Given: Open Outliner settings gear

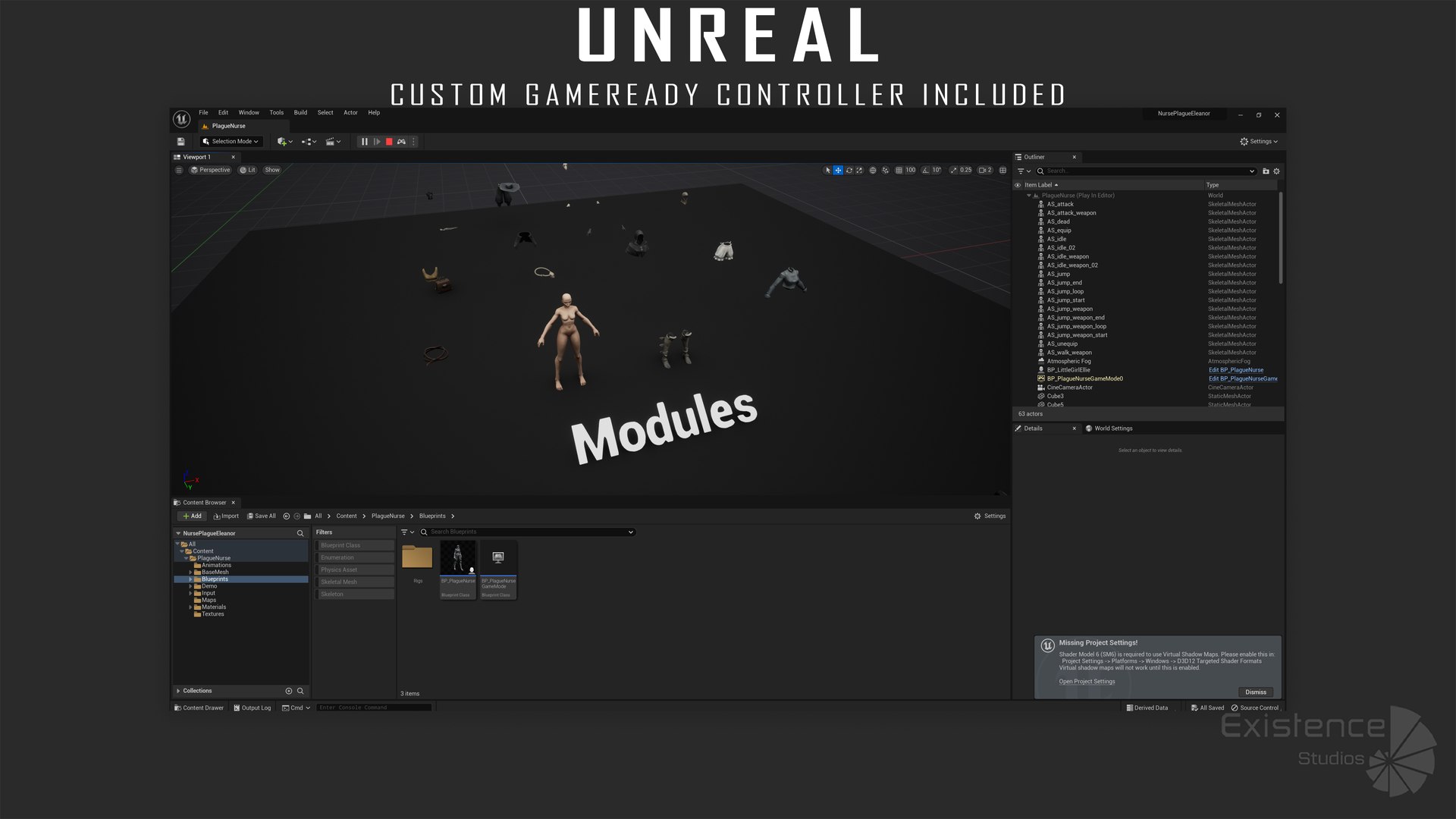Looking at the screenshot, I should click(1276, 171).
